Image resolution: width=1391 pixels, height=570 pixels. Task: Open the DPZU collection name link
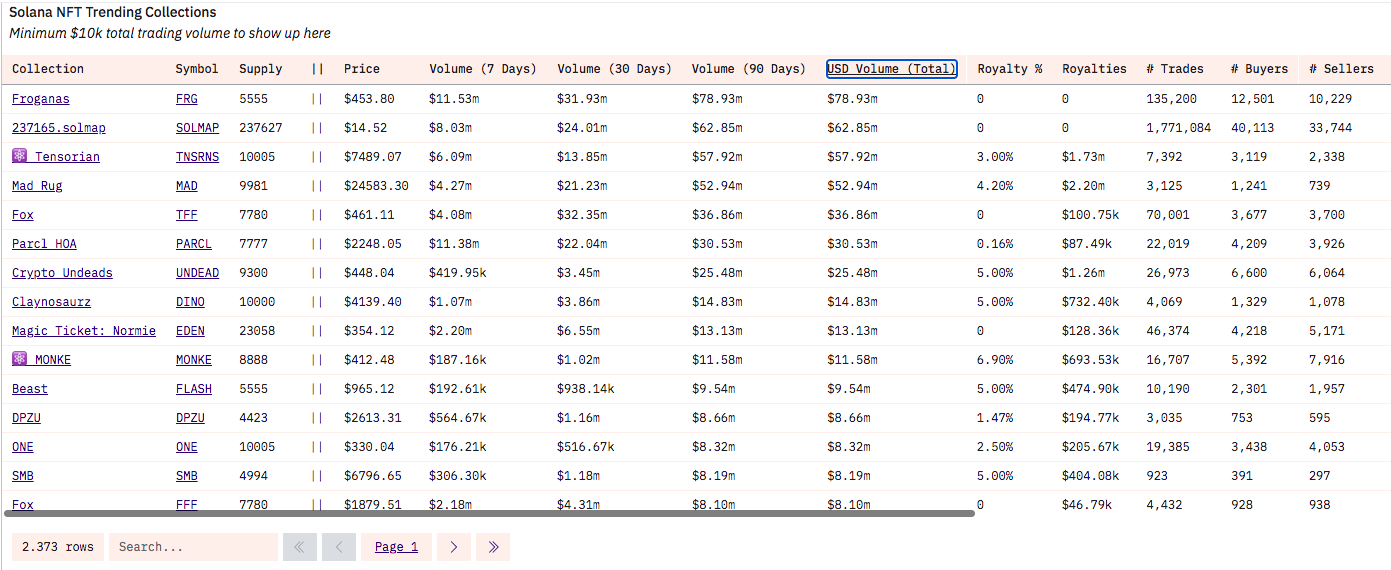tap(26, 418)
